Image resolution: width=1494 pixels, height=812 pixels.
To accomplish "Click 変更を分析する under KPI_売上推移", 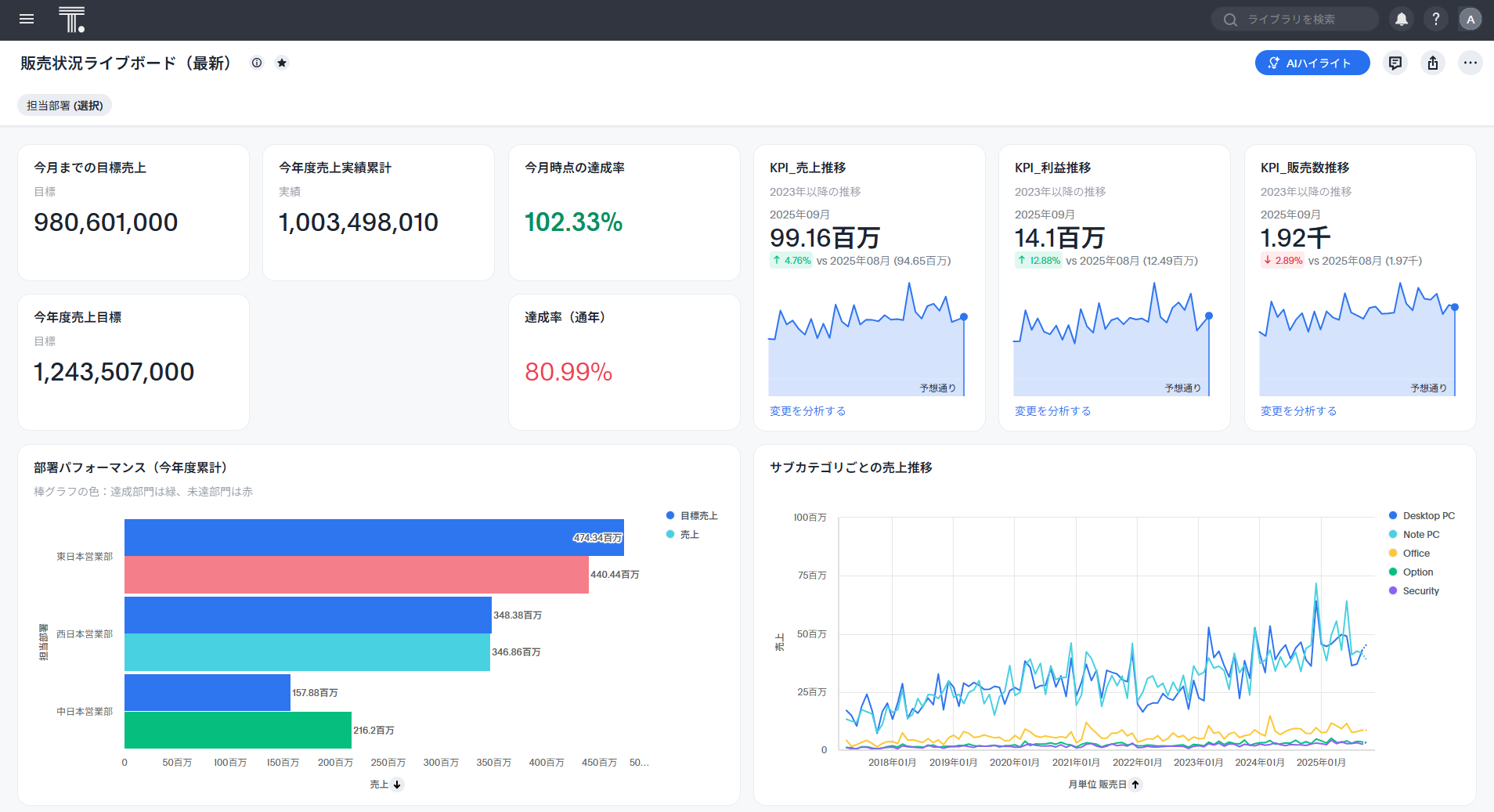I will click(x=807, y=411).
